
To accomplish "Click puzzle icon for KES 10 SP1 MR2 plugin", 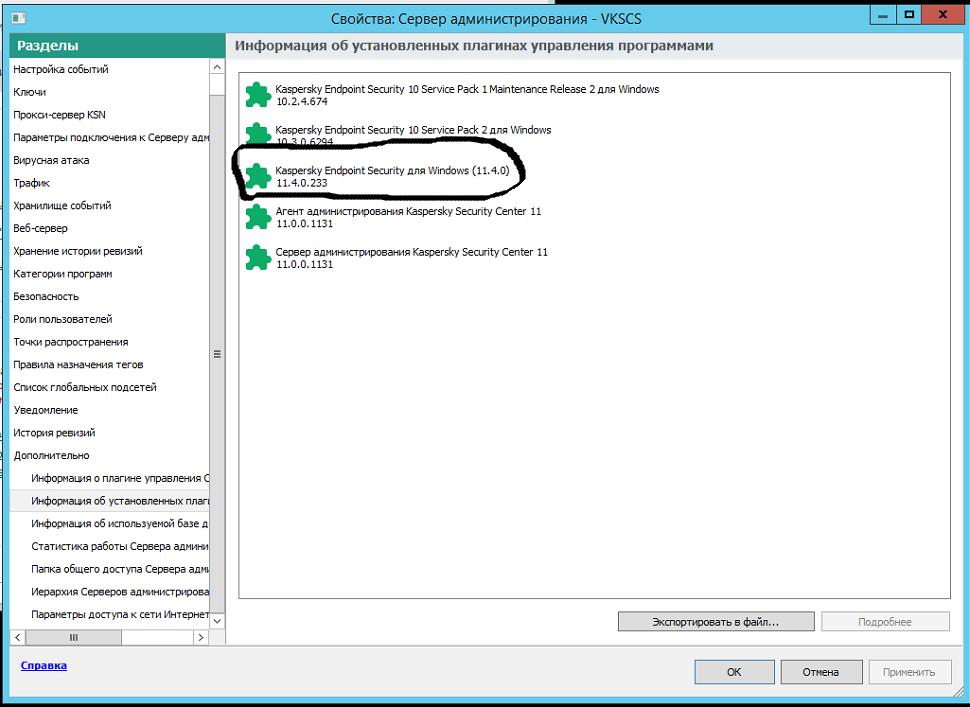I will [258, 95].
